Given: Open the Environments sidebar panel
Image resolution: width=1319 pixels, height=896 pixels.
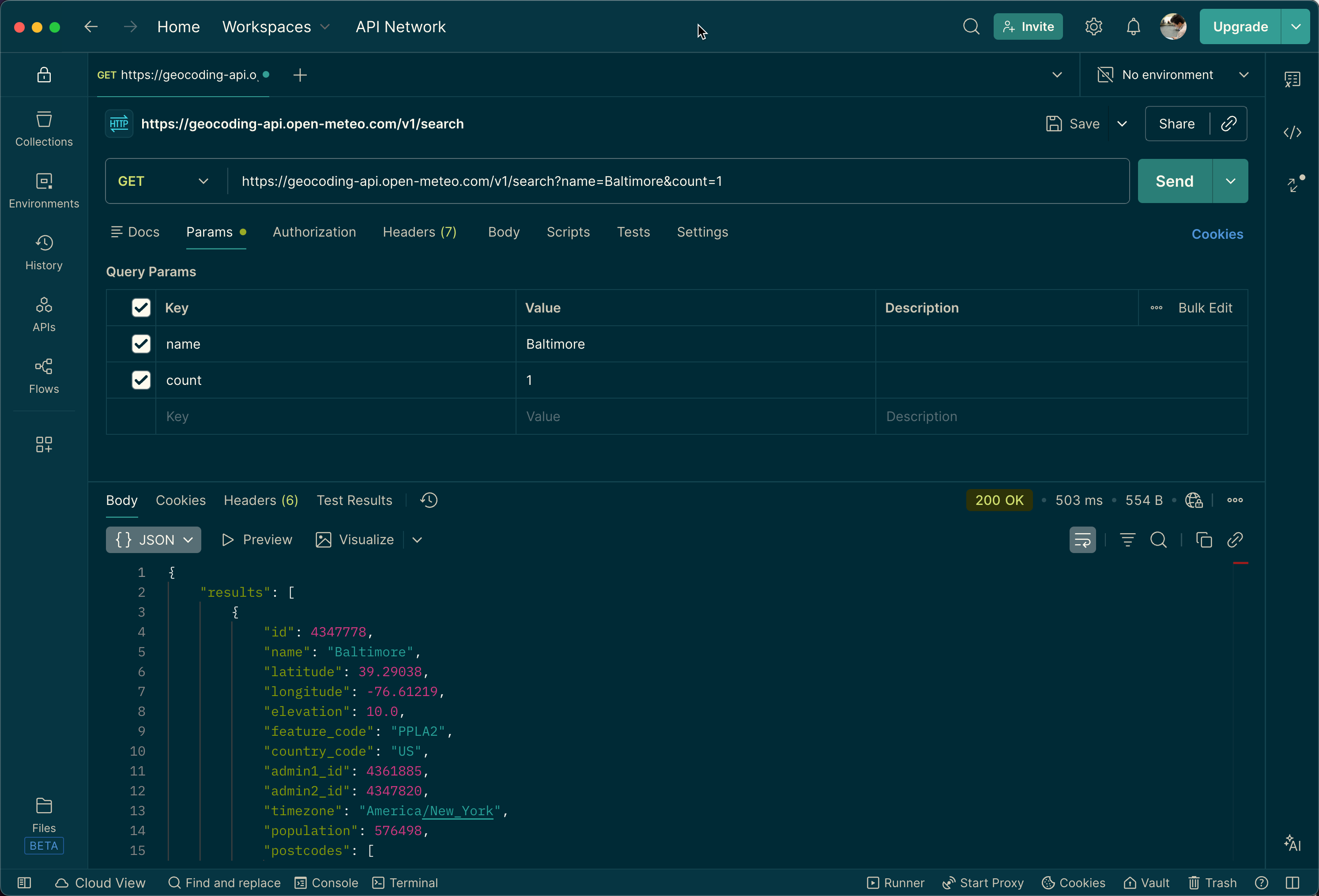Looking at the screenshot, I should pyautogui.click(x=44, y=191).
